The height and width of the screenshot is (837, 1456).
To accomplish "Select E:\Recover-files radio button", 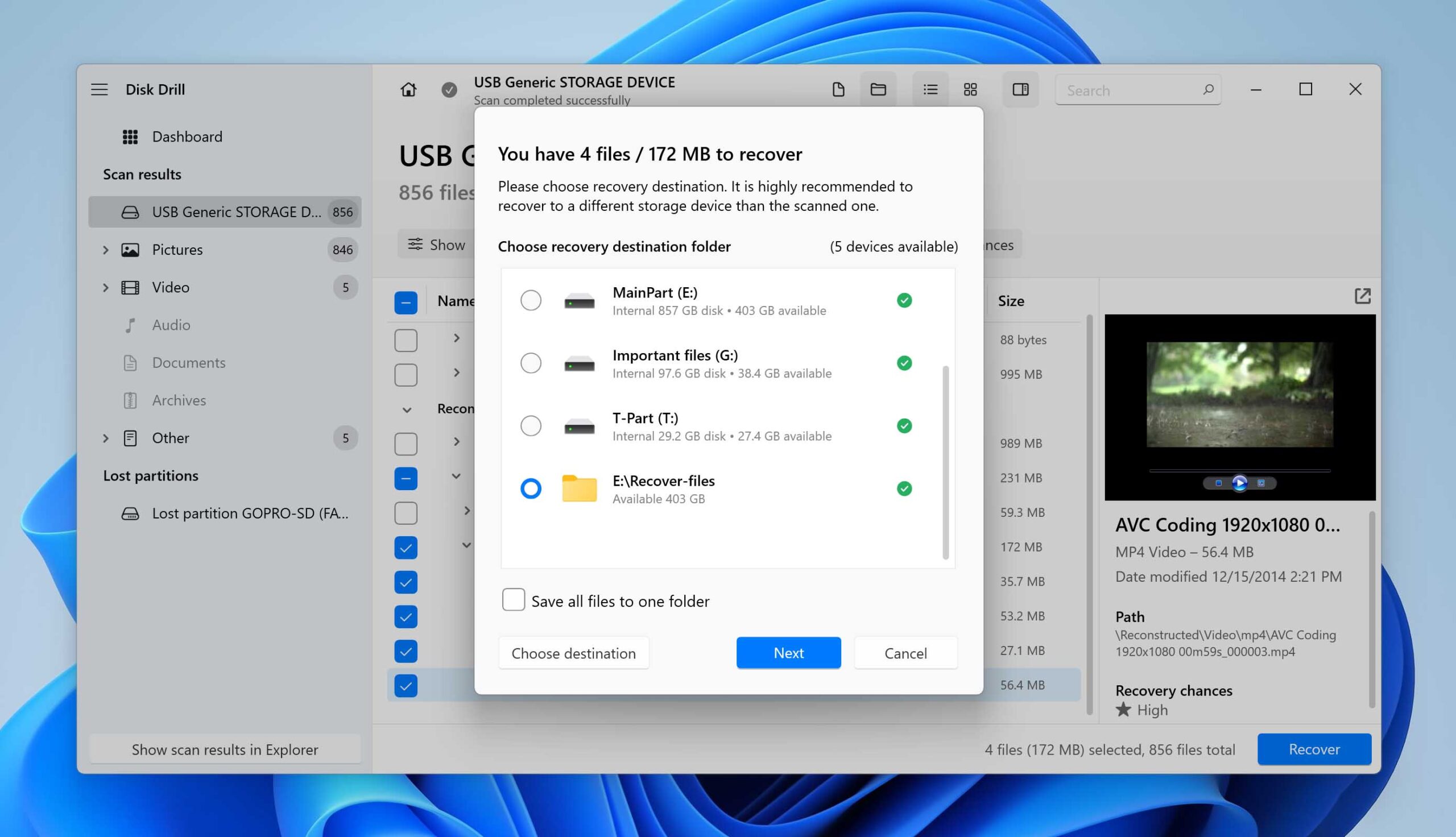I will 531,488.
